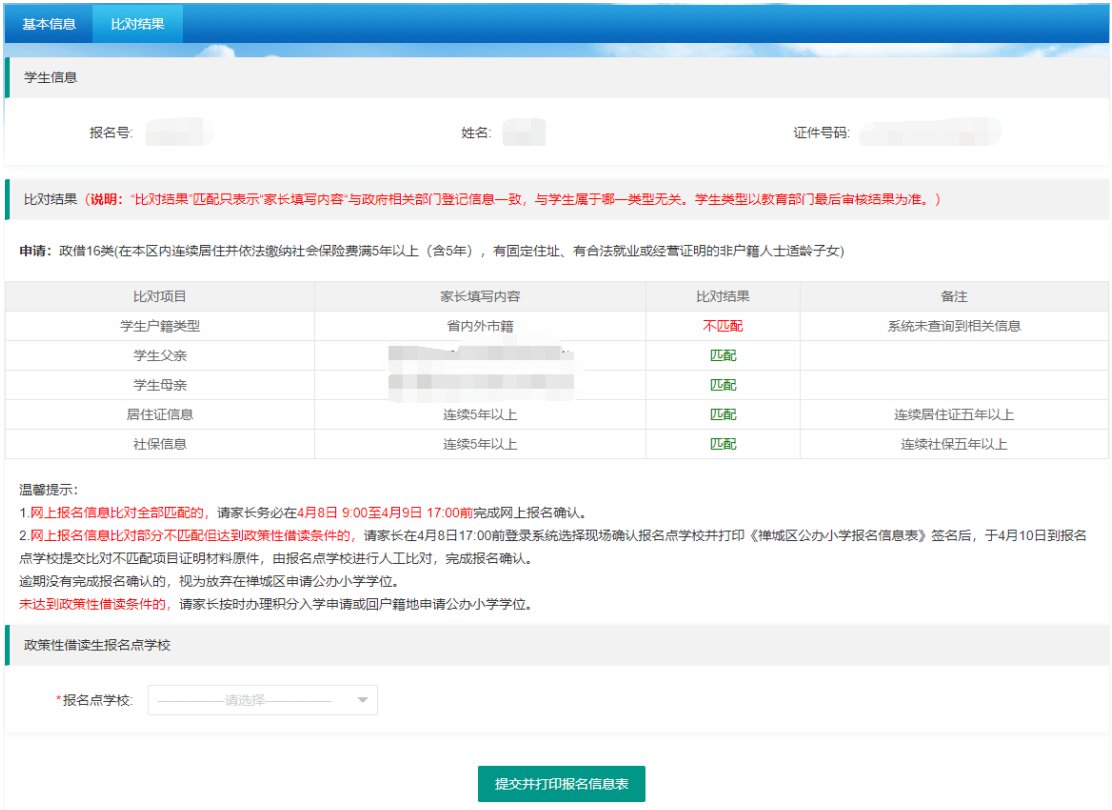Click the 社保信息 row label
This screenshot has height=810, width=1112.
click(x=160, y=444)
